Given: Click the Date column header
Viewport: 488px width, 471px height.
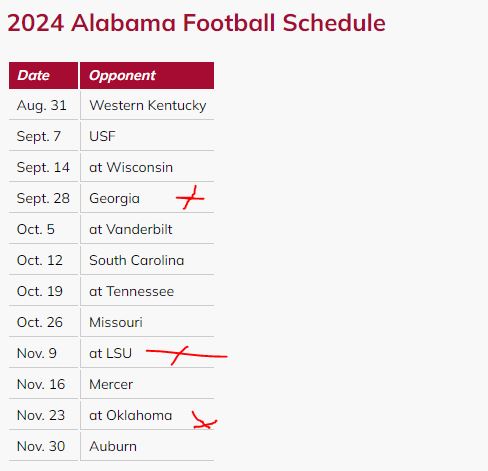Looking at the screenshot, I should tap(43, 75).
